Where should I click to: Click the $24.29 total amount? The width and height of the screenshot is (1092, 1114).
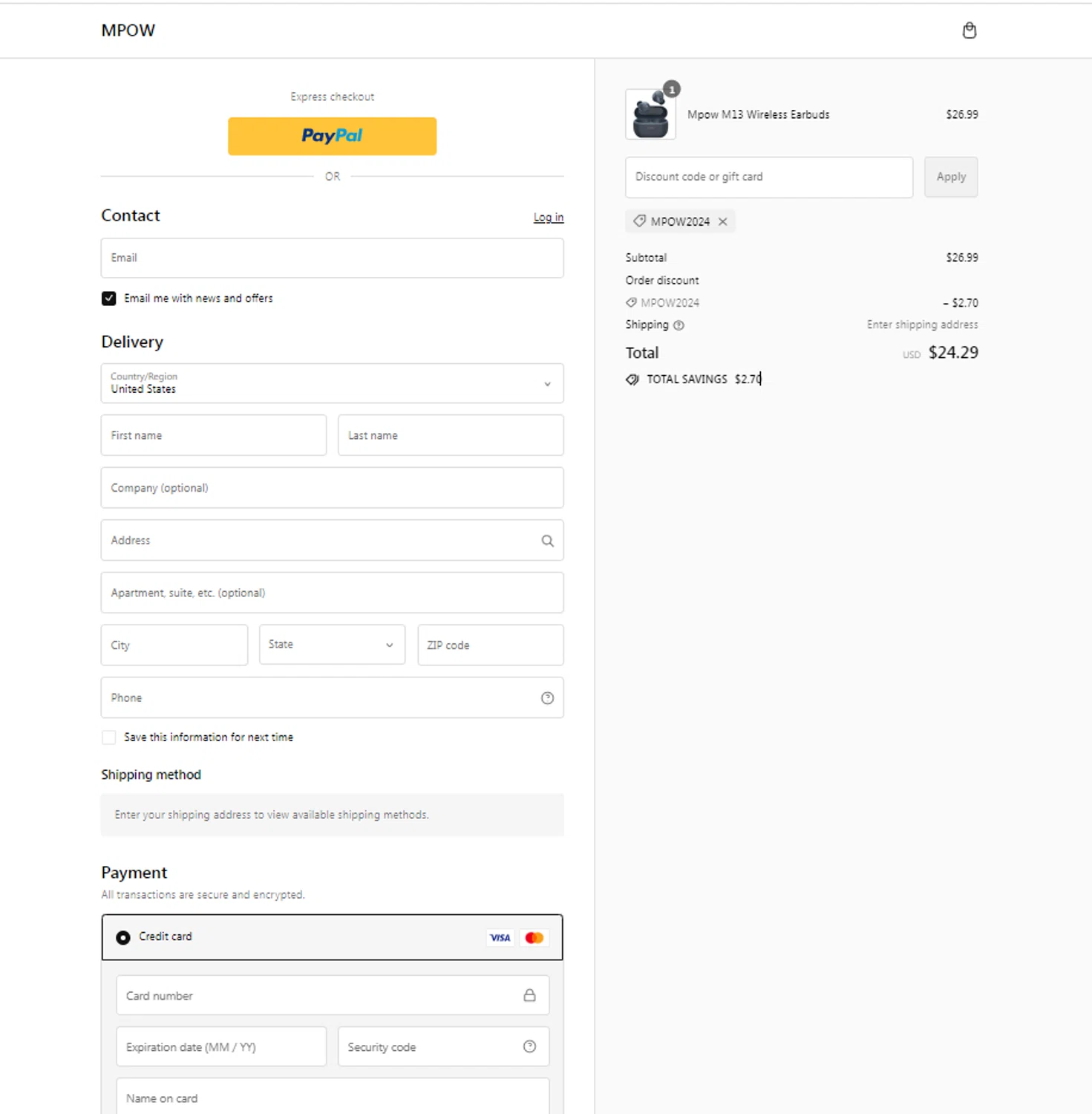pyautogui.click(x=953, y=353)
